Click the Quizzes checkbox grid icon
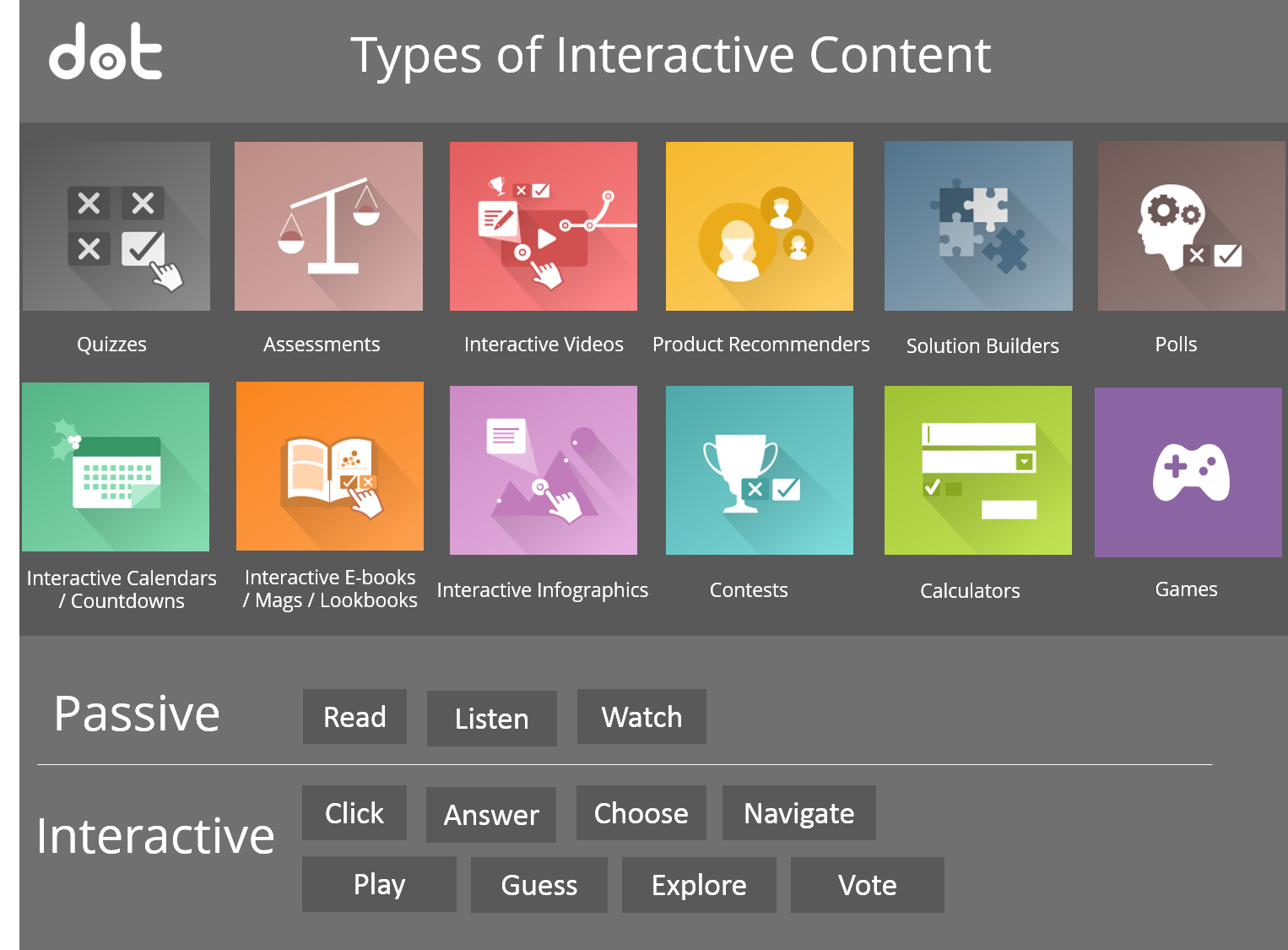This screenshot has width=1288, height=950. (x=116, y=226)
